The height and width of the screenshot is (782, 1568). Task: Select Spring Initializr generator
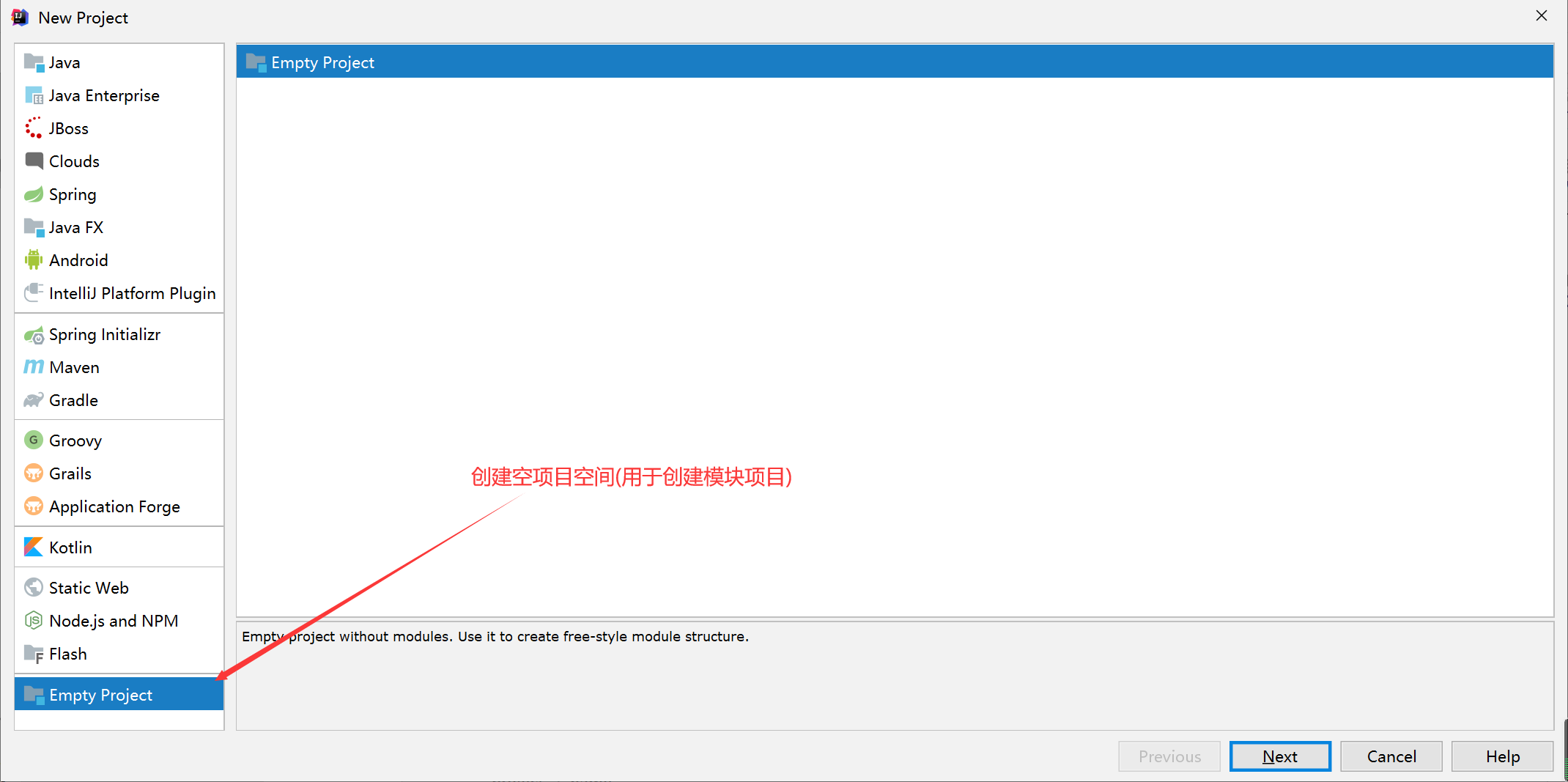click(x=105, y=335)
